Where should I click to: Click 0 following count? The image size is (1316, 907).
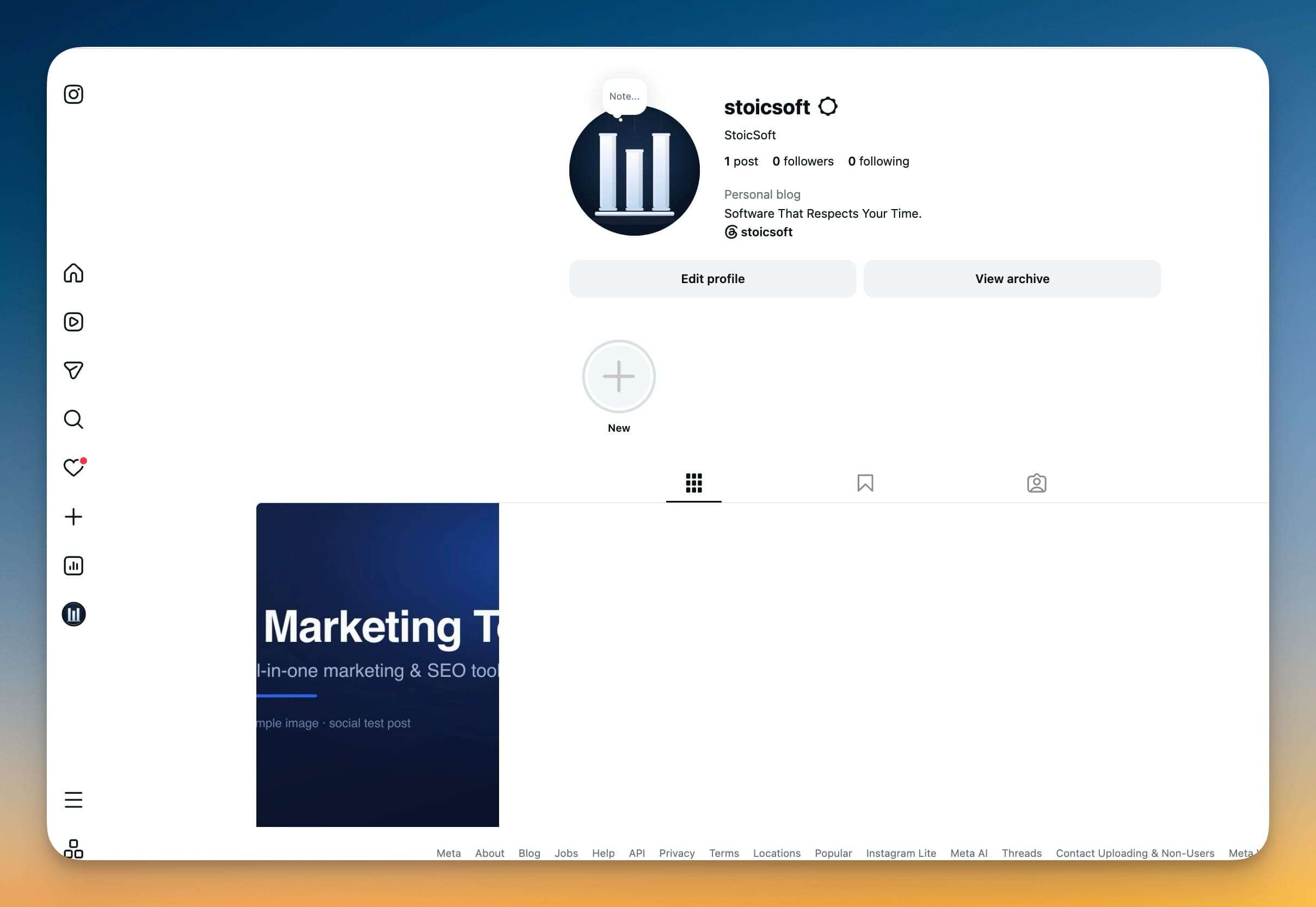(878, 161)
